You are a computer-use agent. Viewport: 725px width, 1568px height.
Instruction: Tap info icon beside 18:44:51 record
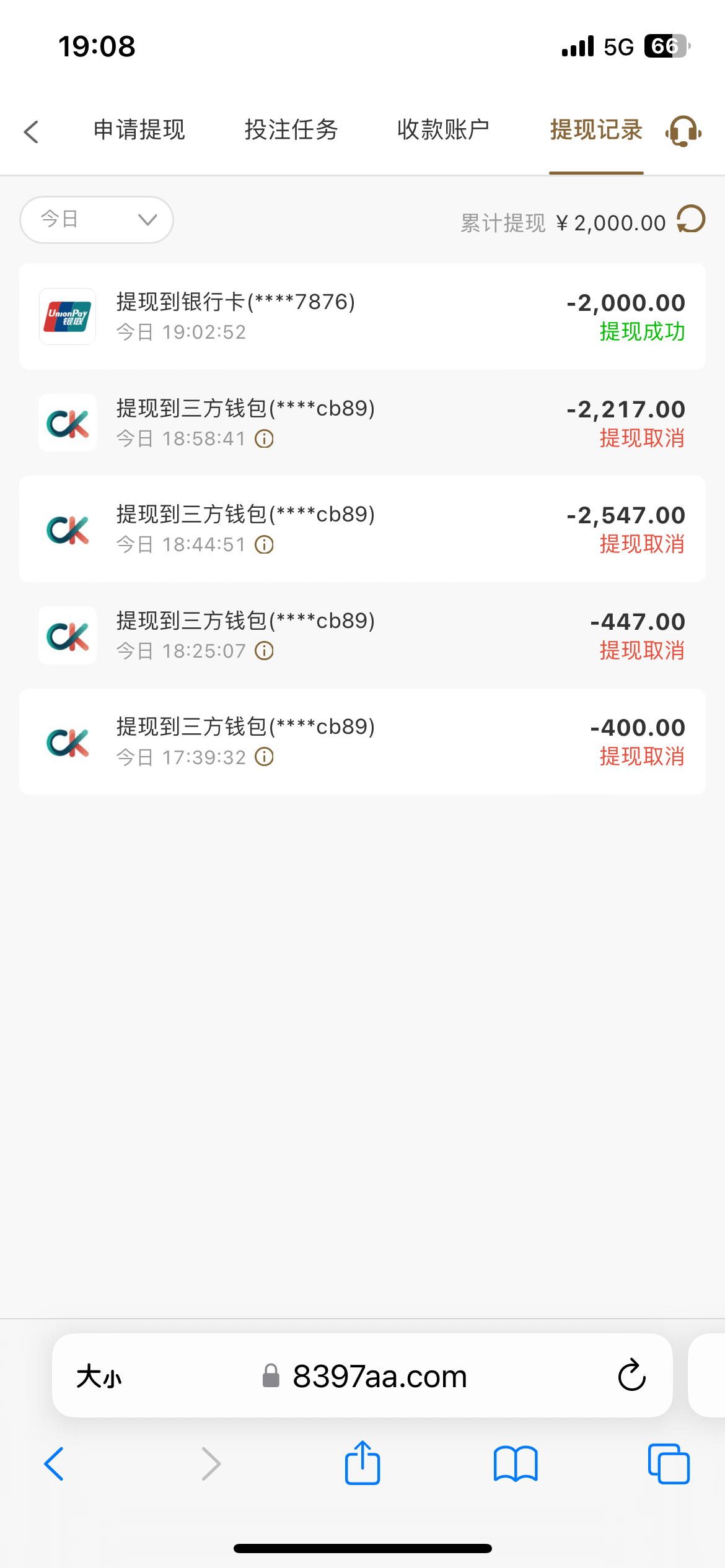[265, 545]
